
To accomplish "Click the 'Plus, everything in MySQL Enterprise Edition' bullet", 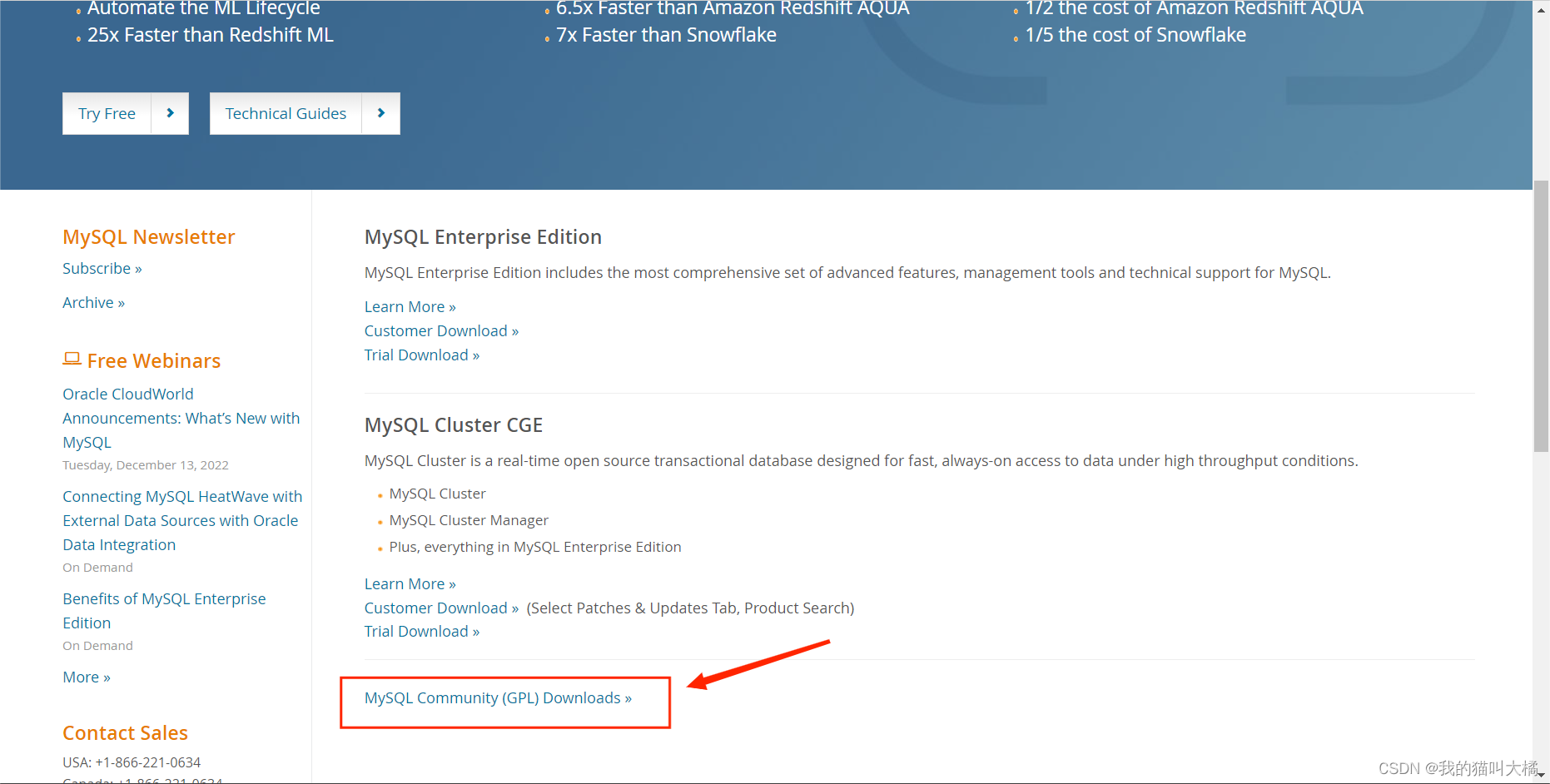I will (535, 547).
